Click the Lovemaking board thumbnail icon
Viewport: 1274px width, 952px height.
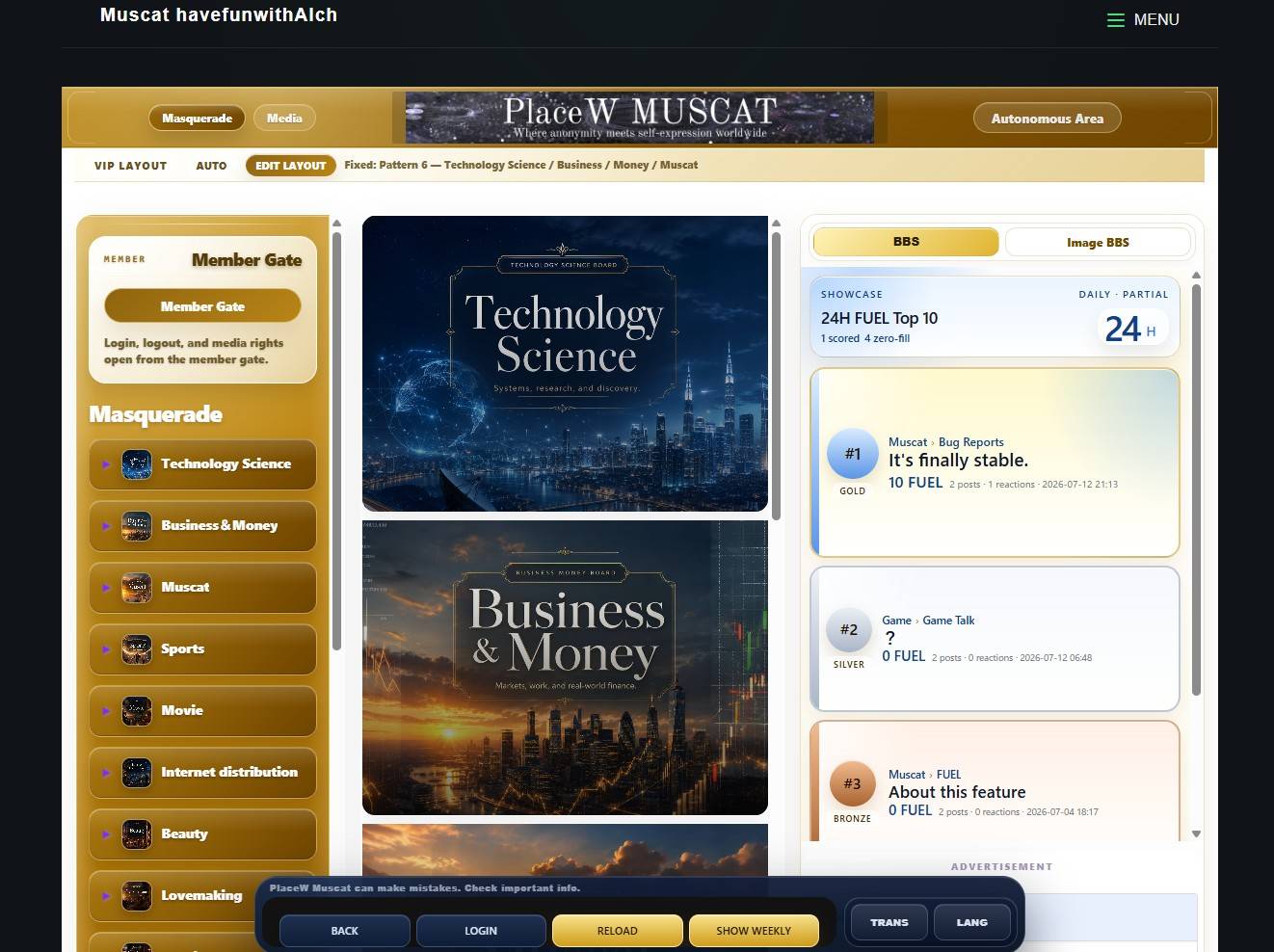[x=137, y=896]
